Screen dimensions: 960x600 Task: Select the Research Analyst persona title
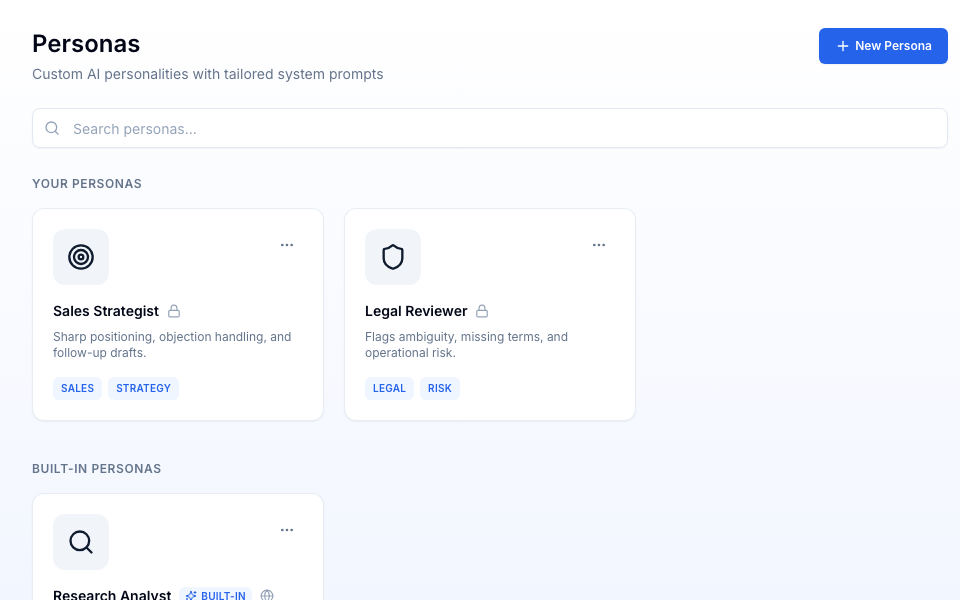(x=112, y=595)
